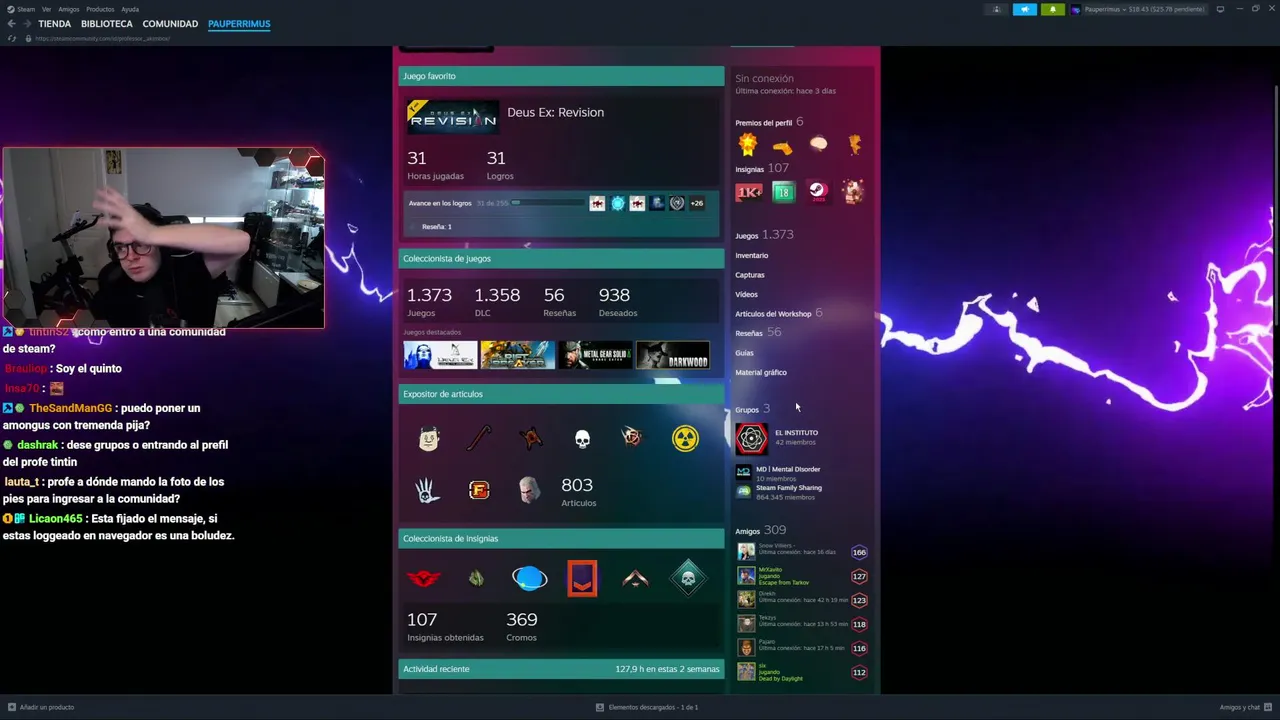The height and width of the screenshot is (720, 1280).
Task: Open the first featured game blue thumbnail
Action: [440, 355]
